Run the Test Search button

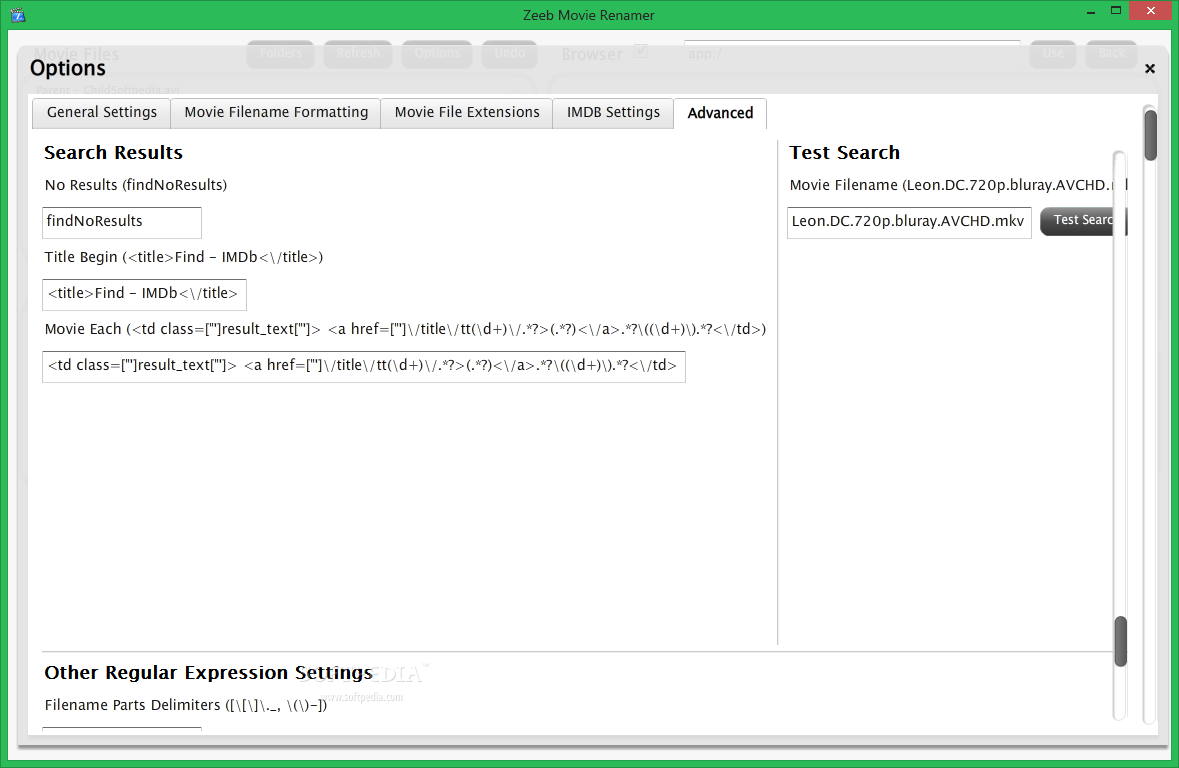(1082, 221)
